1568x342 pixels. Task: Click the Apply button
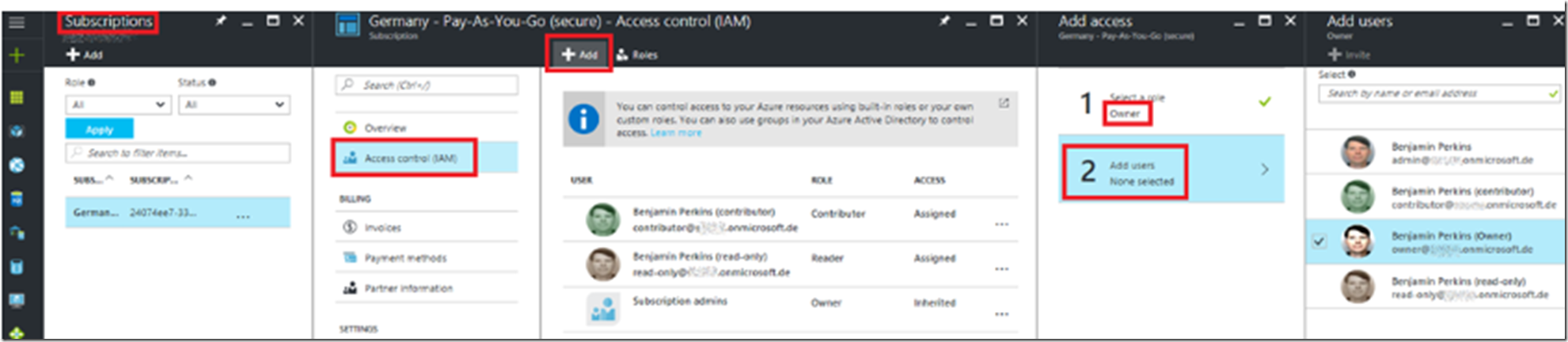(99, 129)
